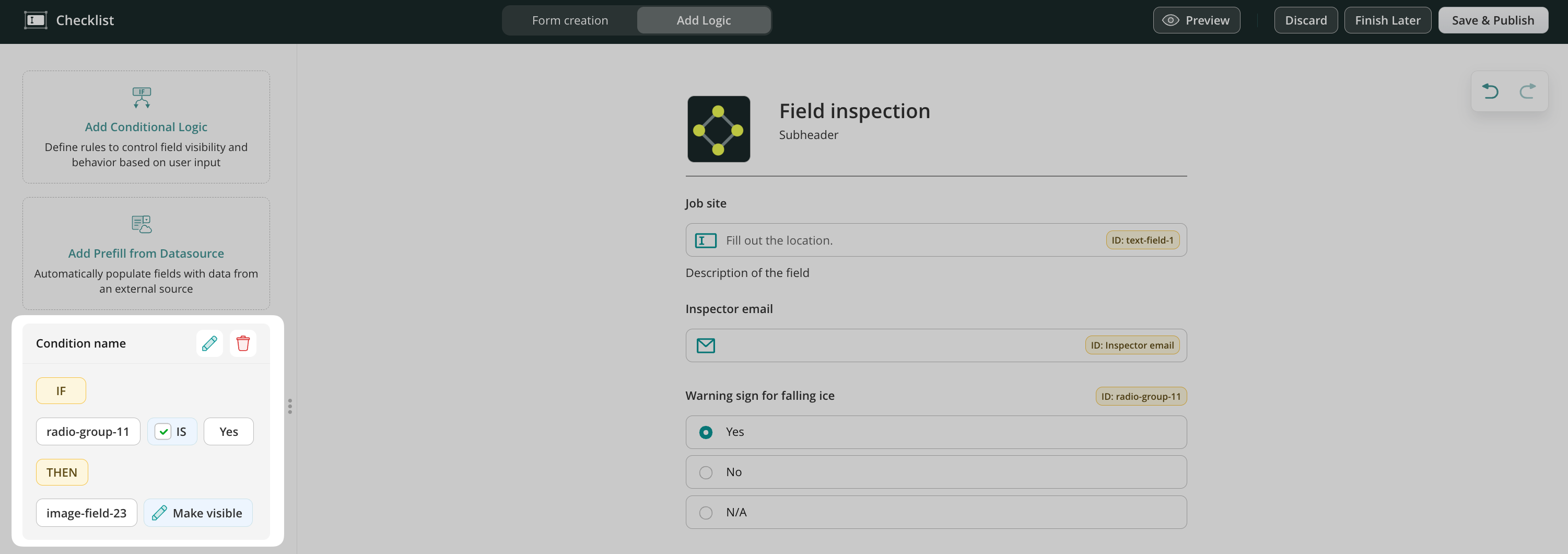Click the Add Prefill from Datasource icon
Viewport: 1568px width, 554px height.
point(142,224)
